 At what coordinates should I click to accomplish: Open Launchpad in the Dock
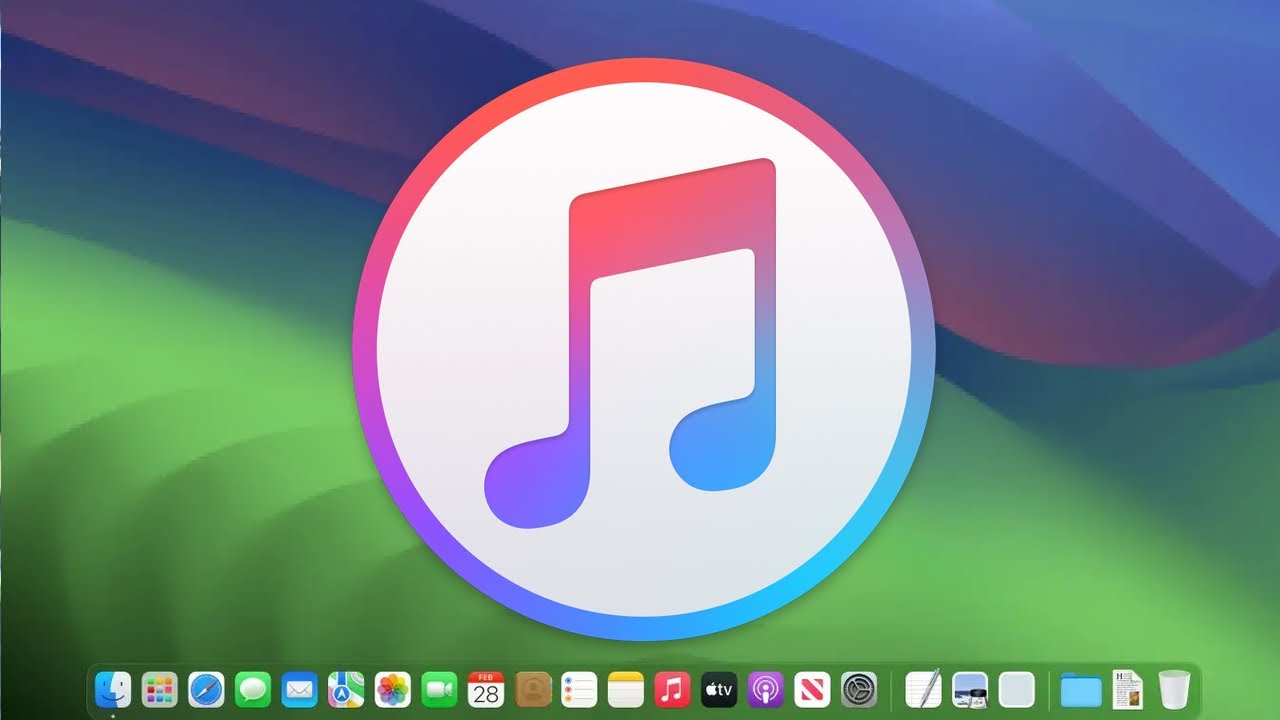tap(160, 689)
